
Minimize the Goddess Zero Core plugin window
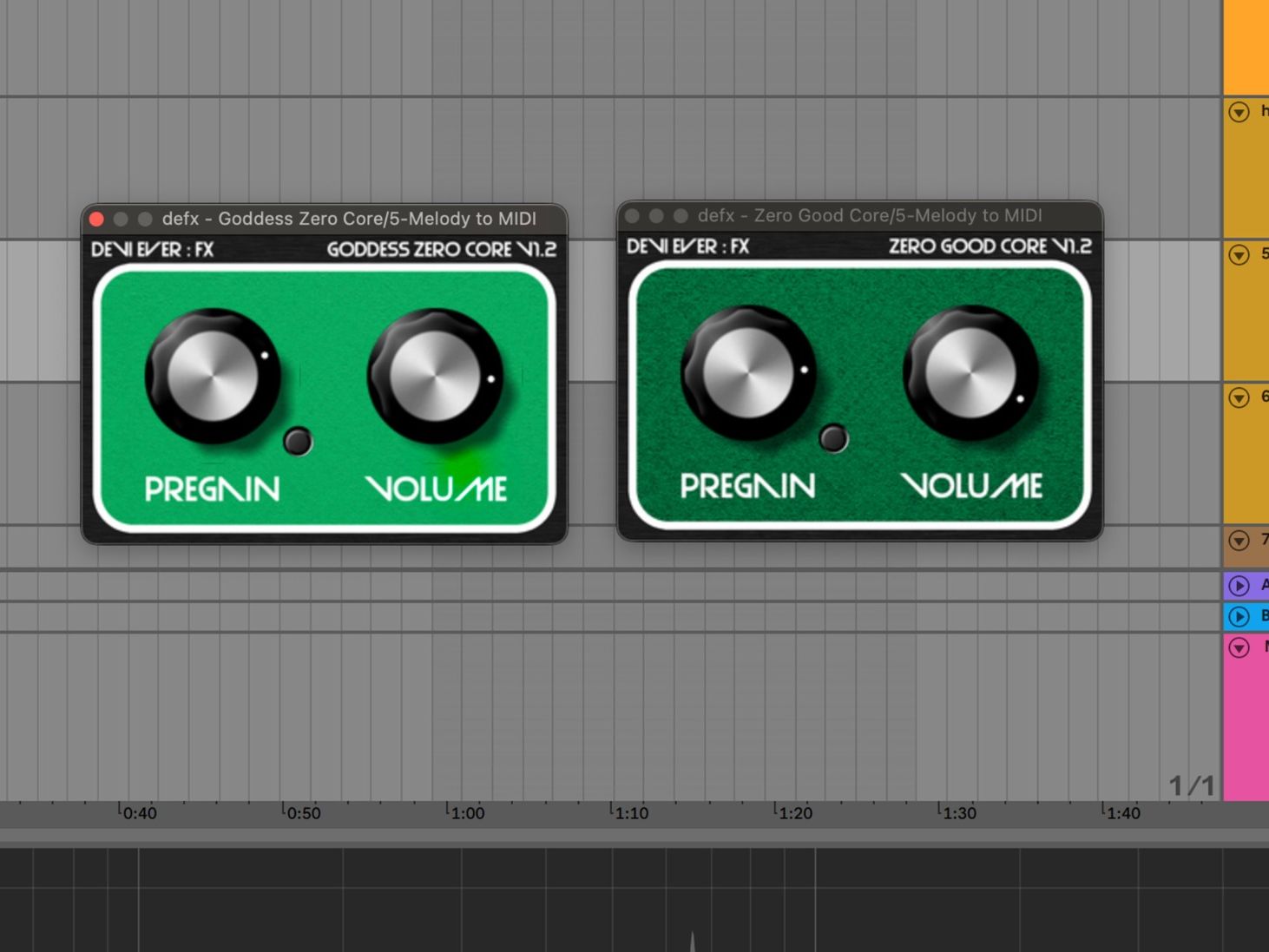point(121,219)
